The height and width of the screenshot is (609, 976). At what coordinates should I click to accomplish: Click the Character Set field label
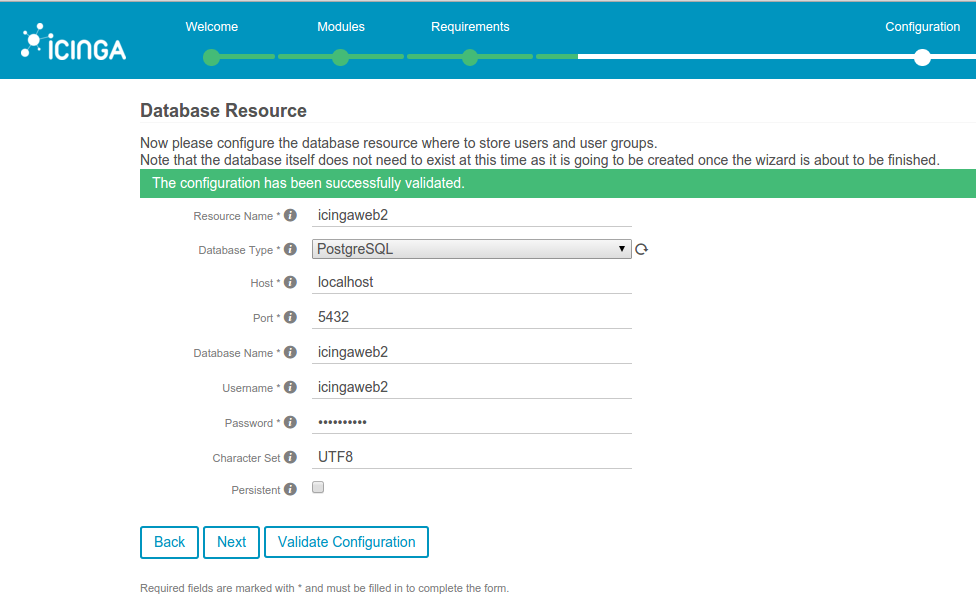tap(246, 458)
